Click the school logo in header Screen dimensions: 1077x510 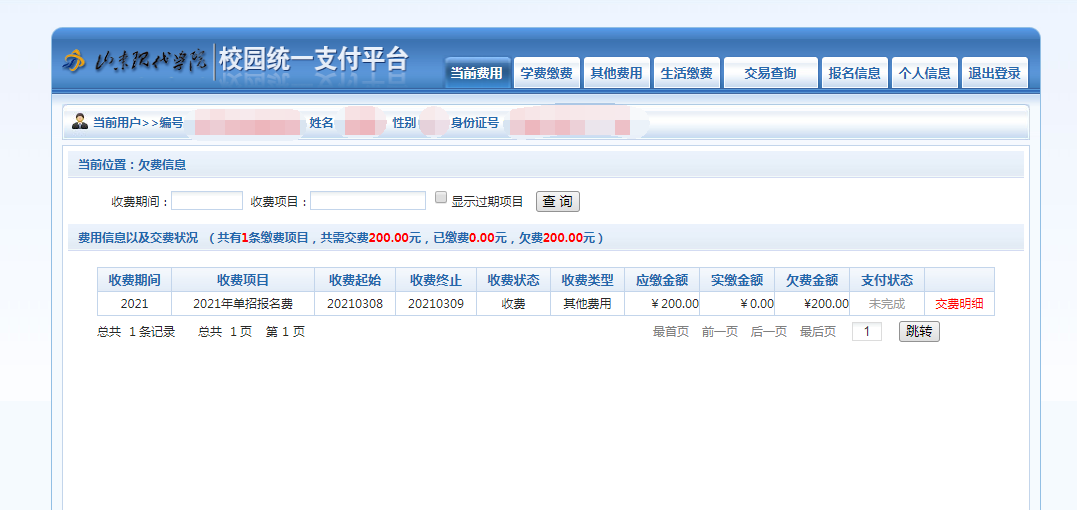click(x=134, y=61)
